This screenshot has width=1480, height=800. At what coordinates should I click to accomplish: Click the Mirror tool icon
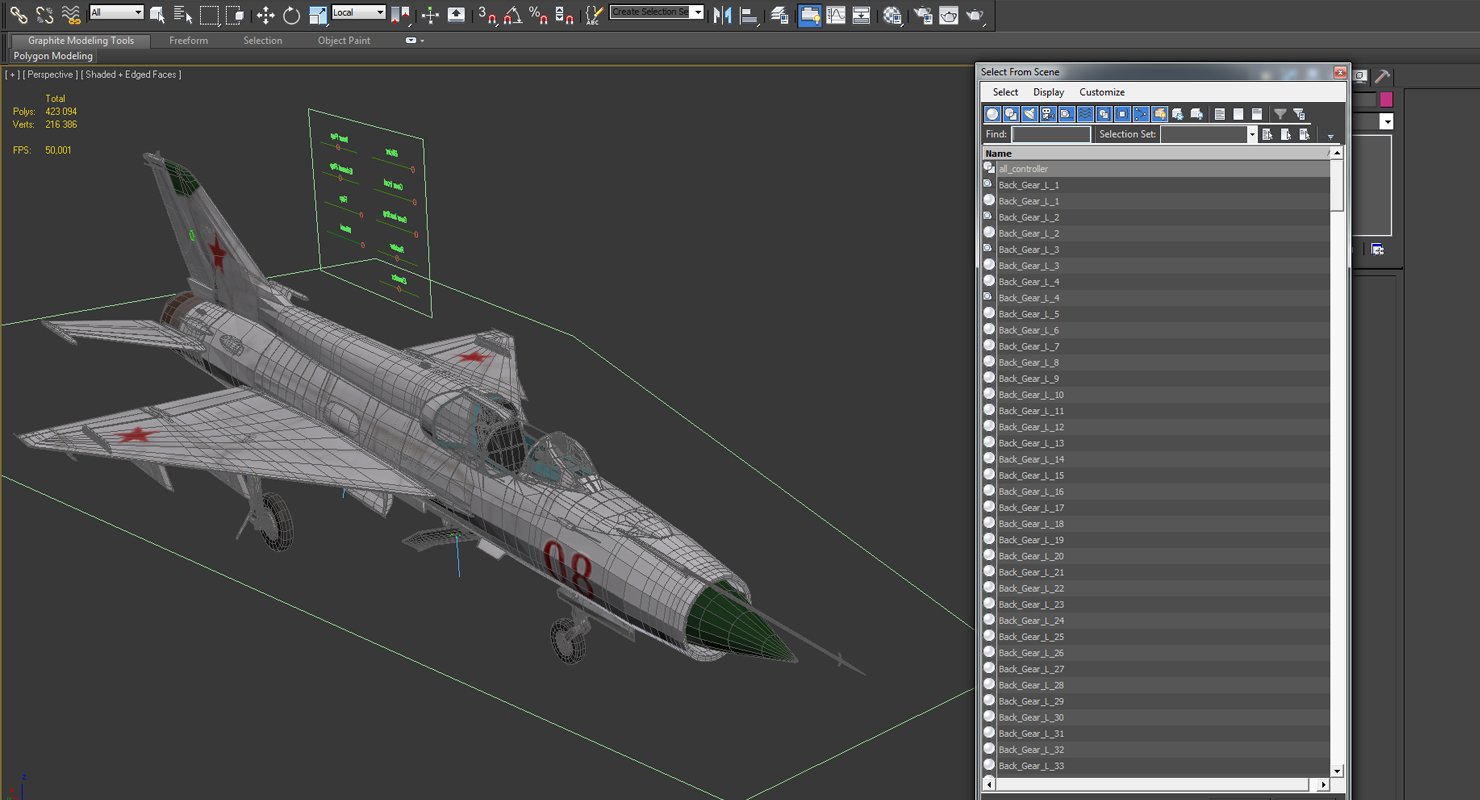click(x=723, y=14)
